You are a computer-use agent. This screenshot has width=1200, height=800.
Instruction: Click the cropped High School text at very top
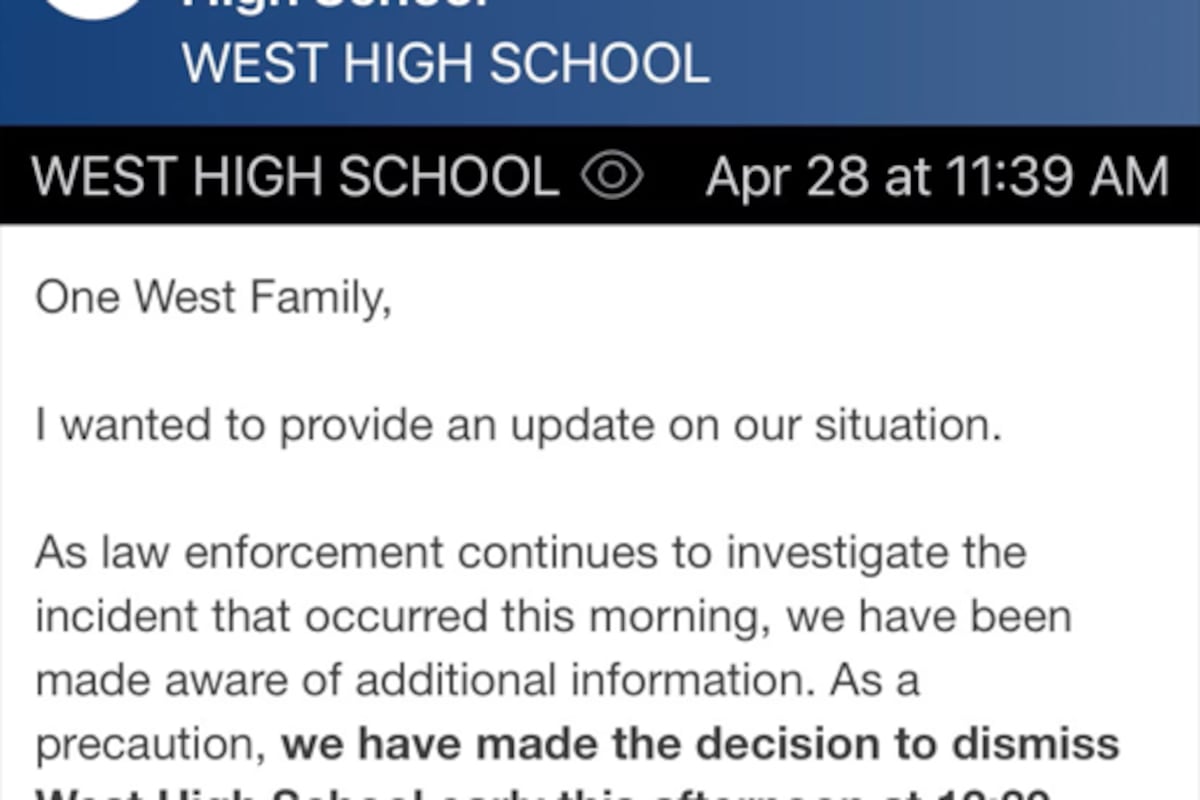click(x=336, y=5)
